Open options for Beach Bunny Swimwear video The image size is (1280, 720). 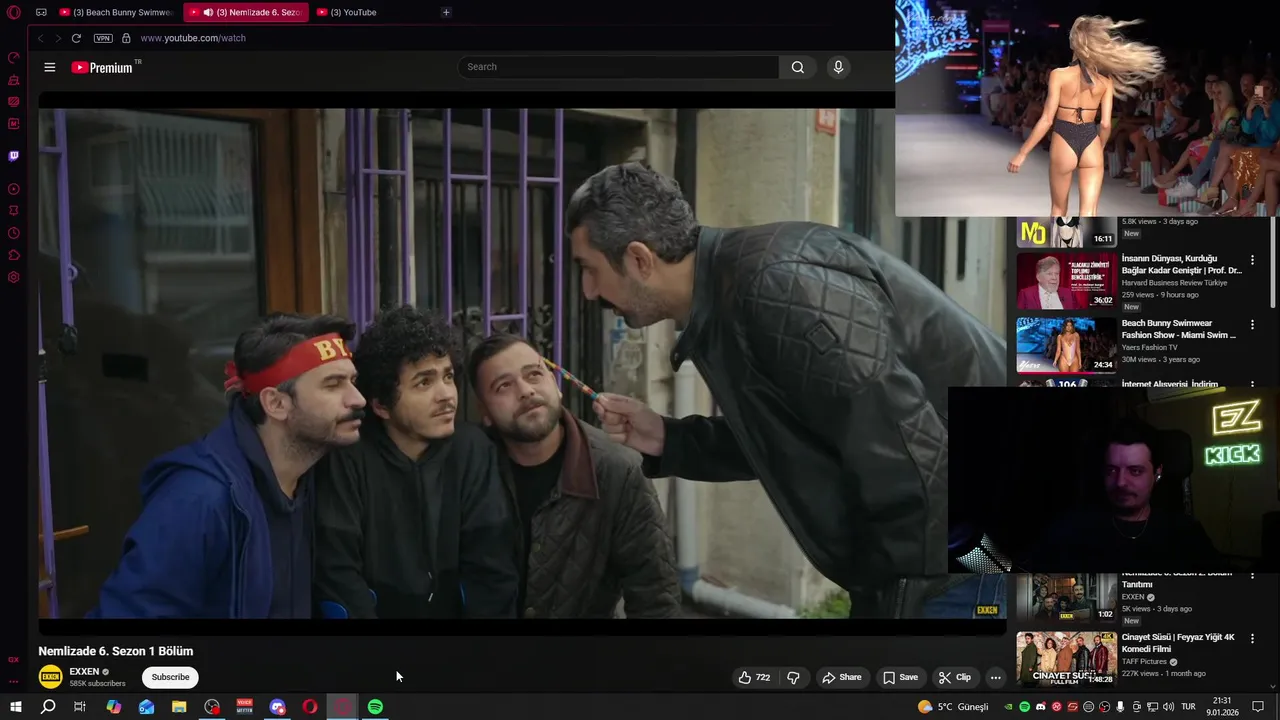1252,325
